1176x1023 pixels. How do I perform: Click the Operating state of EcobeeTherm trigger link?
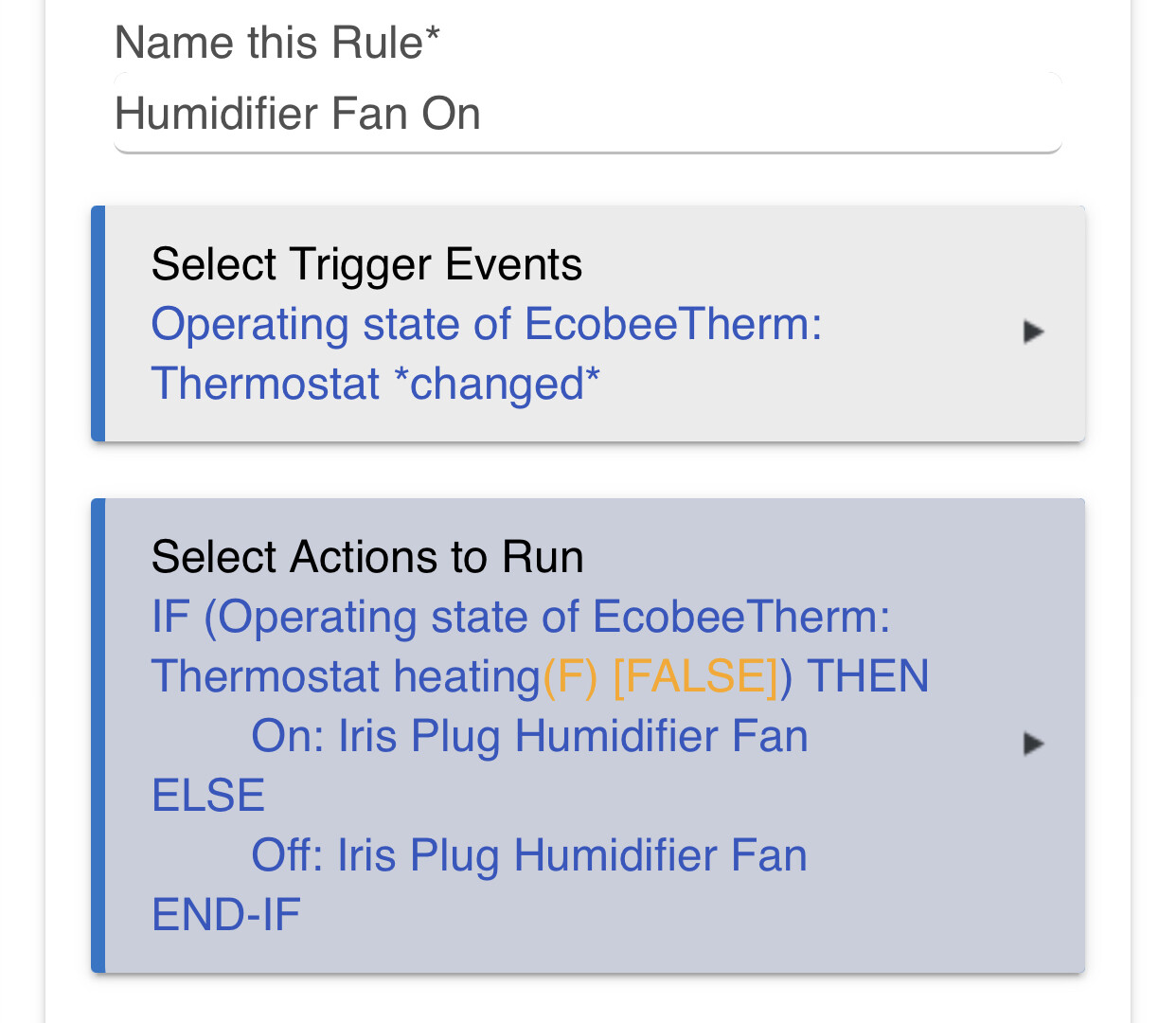click(487, 325)
